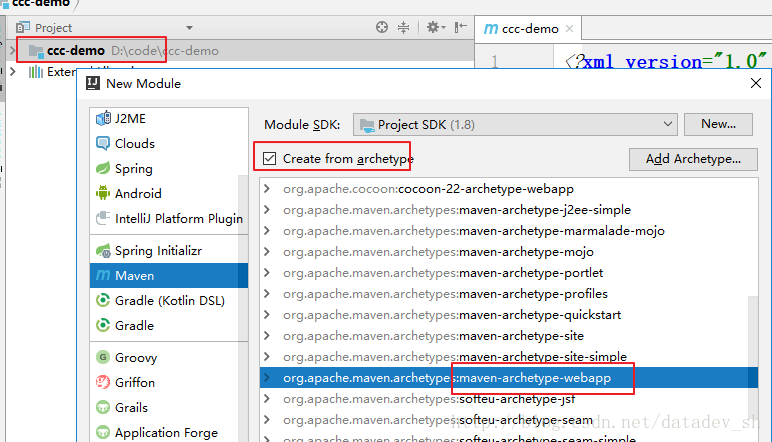Select IntelliJ Platform Plugin icon
The image size is (772, 442).
pos(103,218)
